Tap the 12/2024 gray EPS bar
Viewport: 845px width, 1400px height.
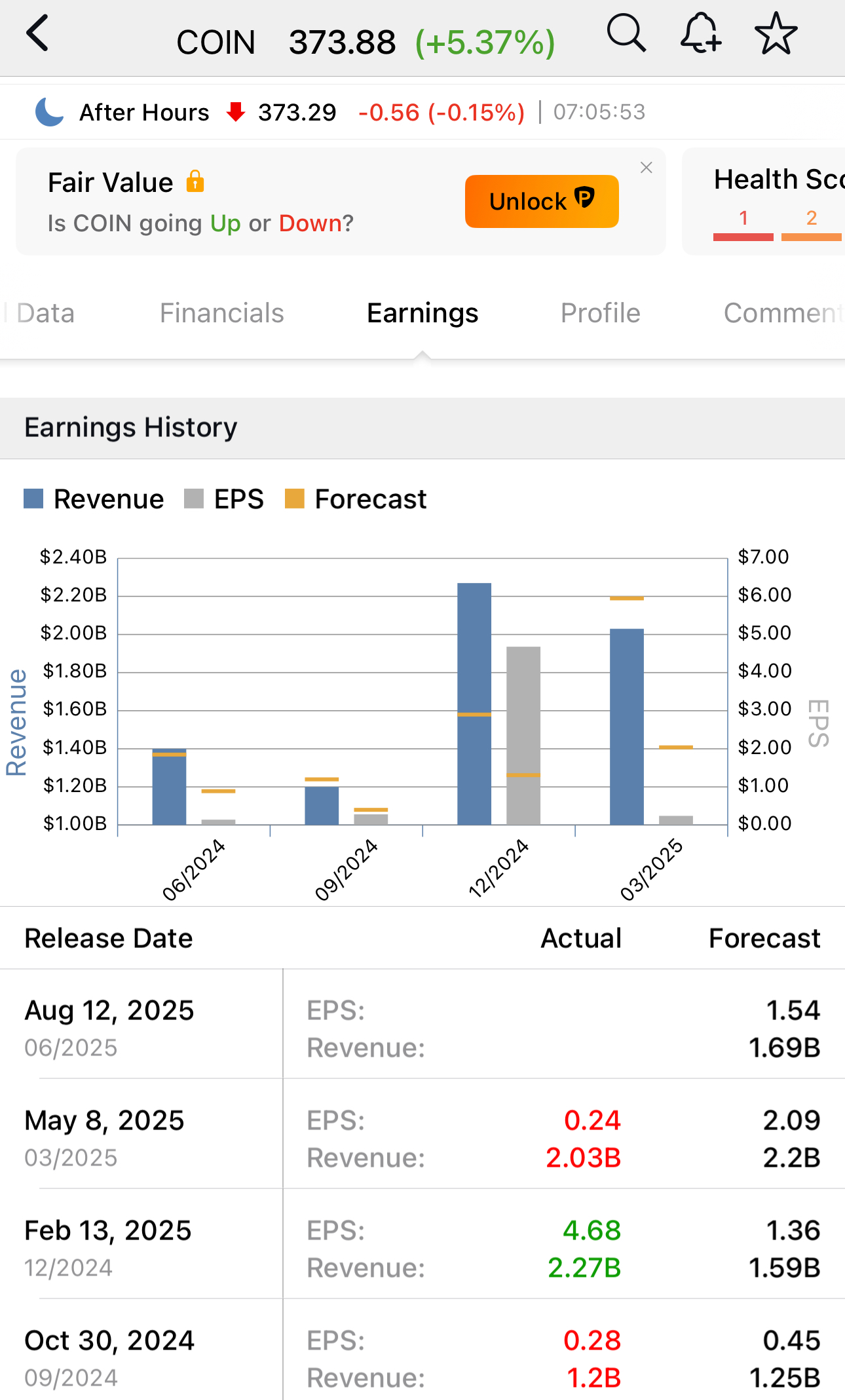point(523,736)
